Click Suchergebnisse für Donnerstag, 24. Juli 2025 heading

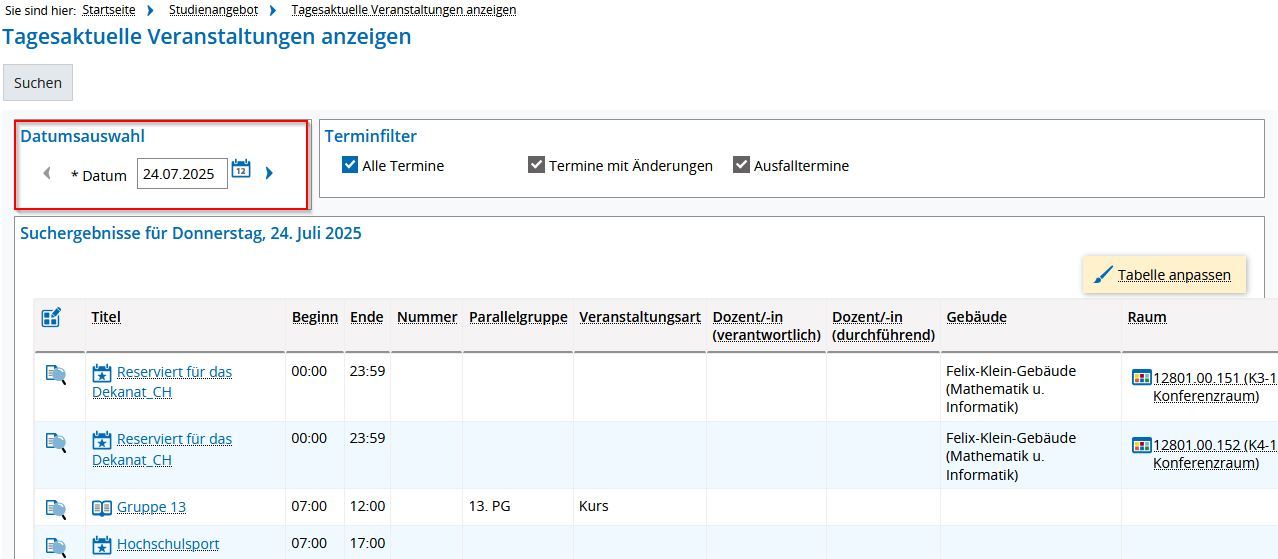191,233
